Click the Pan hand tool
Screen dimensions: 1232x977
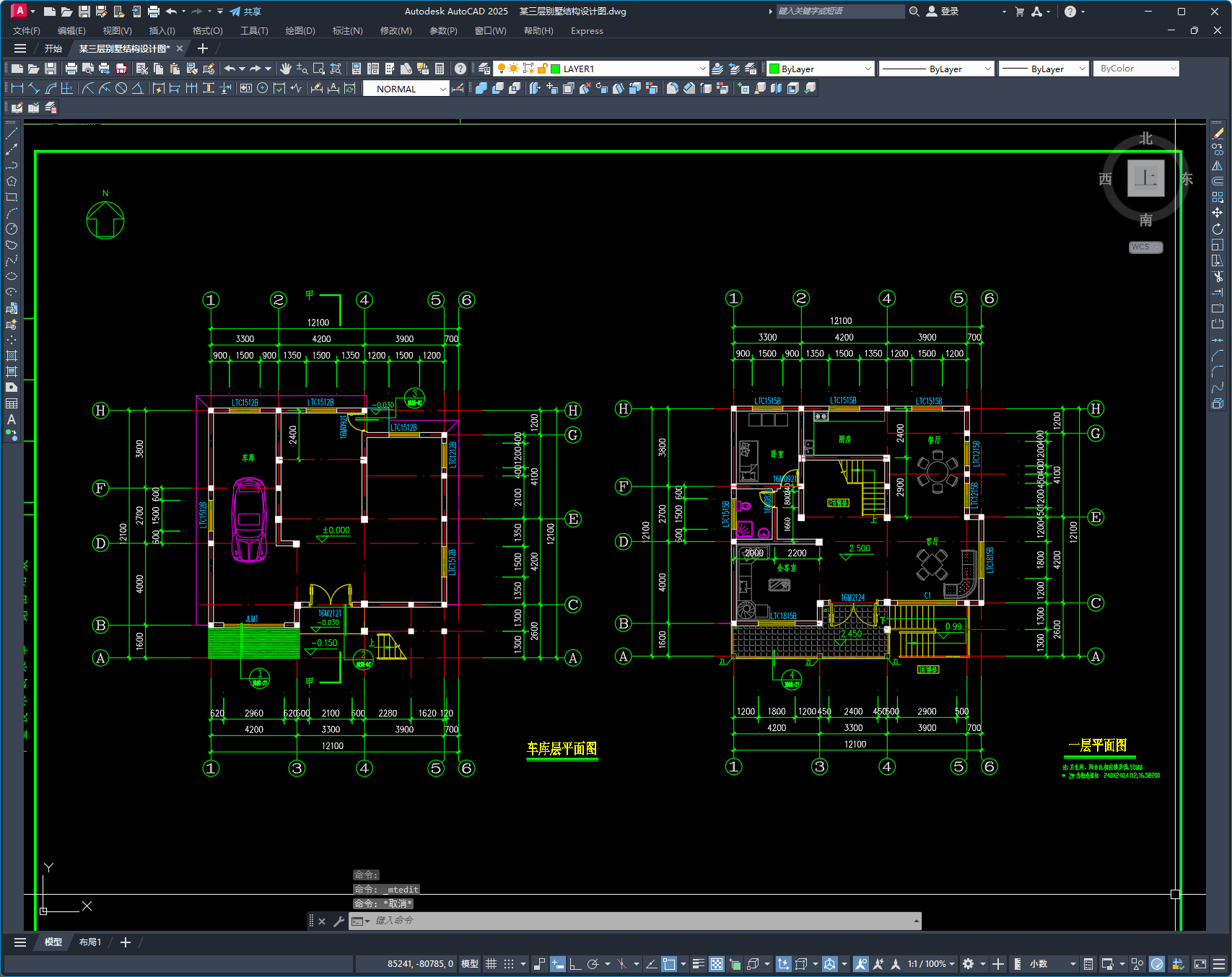(x=286, y=69)
